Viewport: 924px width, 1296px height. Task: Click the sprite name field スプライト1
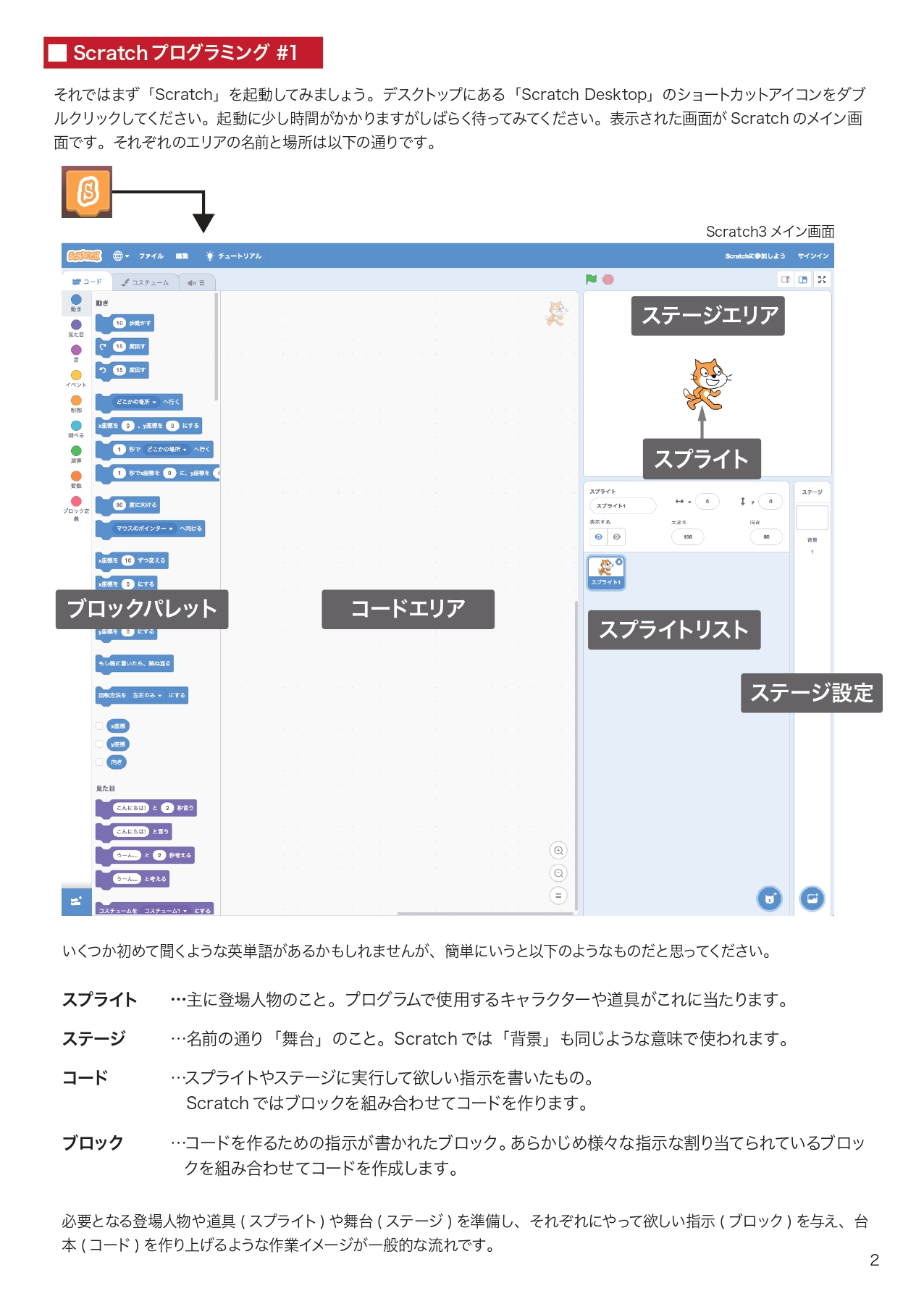tap(623, 506)
